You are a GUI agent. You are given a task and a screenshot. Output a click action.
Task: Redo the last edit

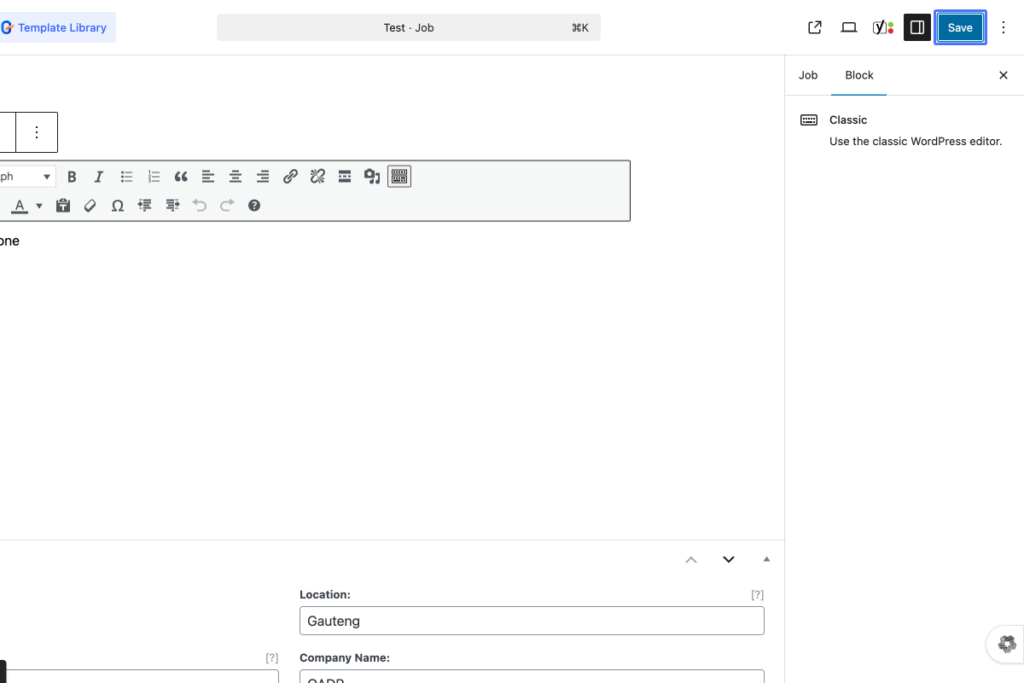pos(227,206)
